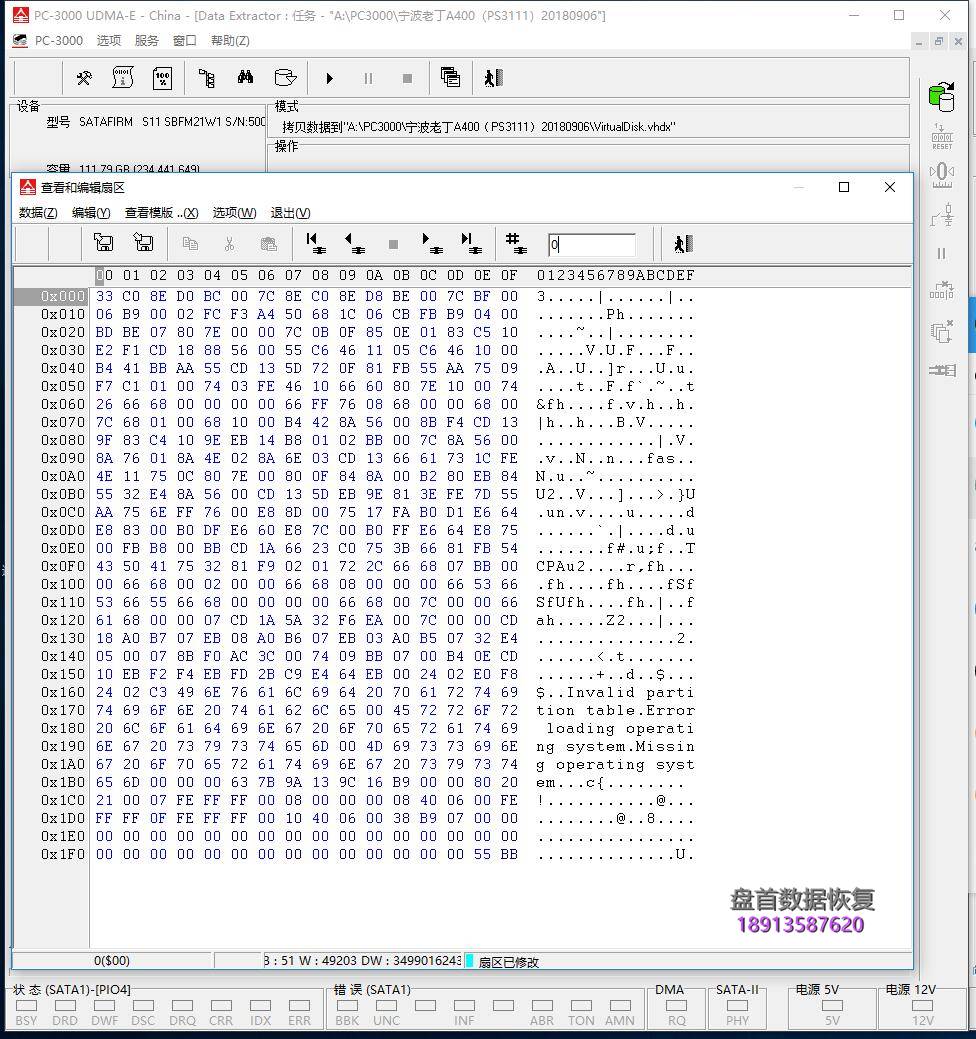This screenshot has height=1039, width=976.
Task: Click the binary 0101 info sheet icon
Action: coord(123,78)
